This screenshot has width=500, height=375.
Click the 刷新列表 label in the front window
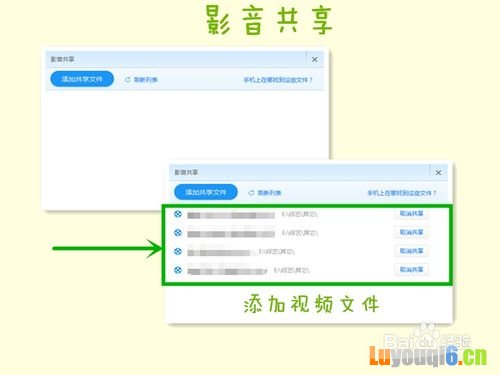[269, 193]
